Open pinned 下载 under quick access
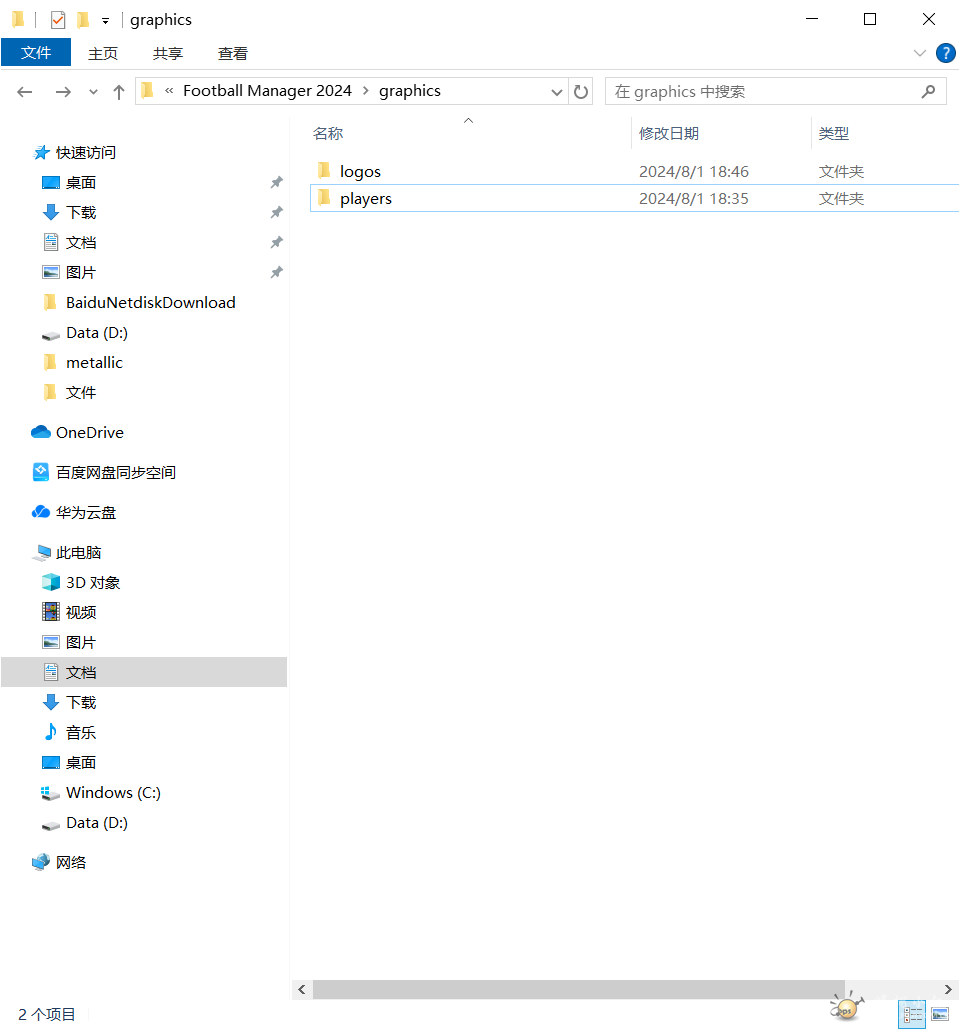 pyautogui.click(x=81, y=213)
